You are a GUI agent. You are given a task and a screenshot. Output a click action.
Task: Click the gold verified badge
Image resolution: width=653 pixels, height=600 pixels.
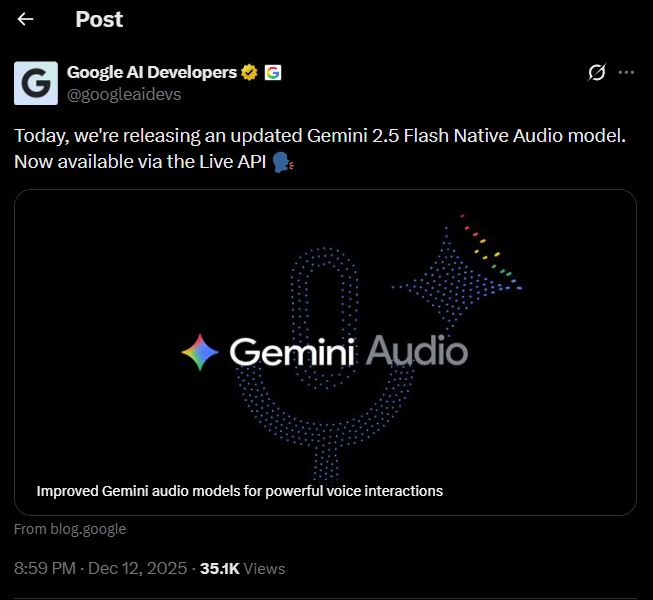point(249,72)
